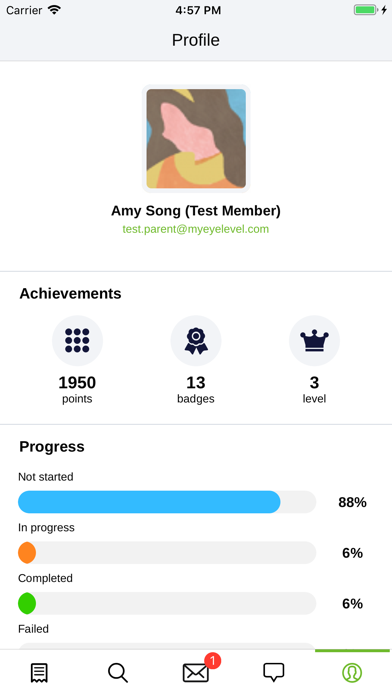The height and width of the screenshot is (696, 392).
Task: Open the test.parent@myeyelevel.com email link
Action: click(196, 229)
